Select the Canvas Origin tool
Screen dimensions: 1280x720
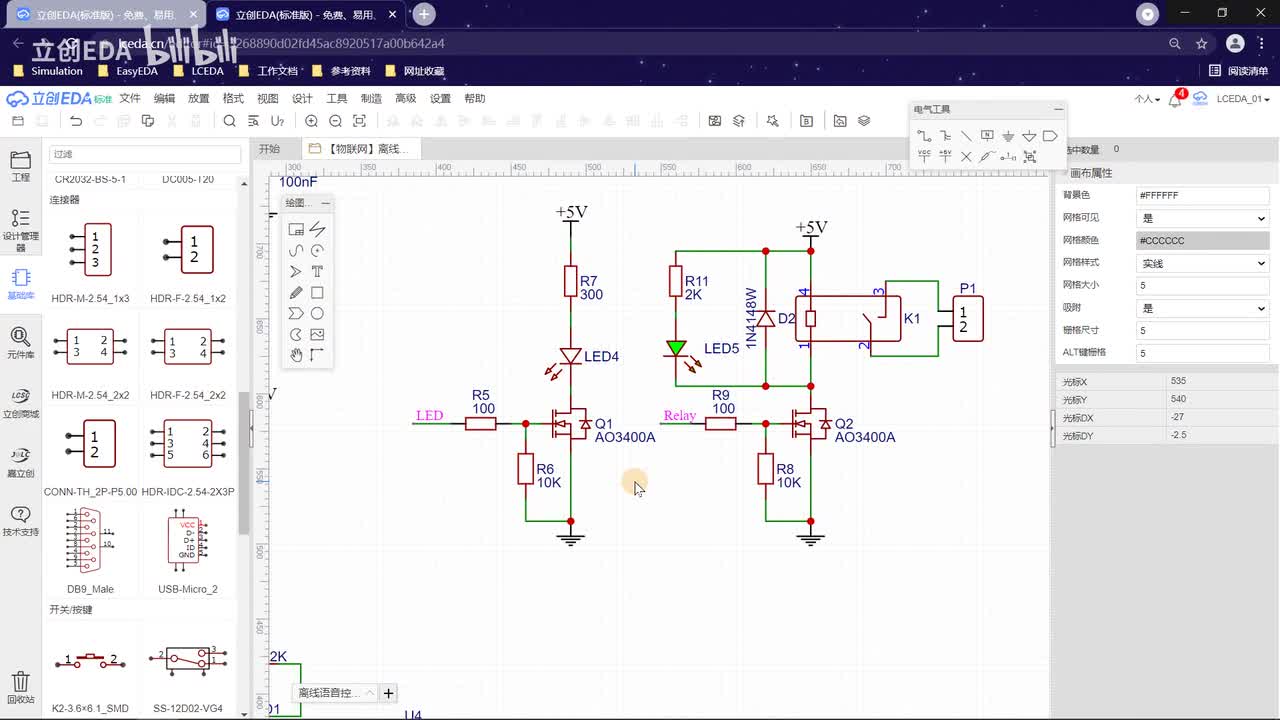coord(317,356)
